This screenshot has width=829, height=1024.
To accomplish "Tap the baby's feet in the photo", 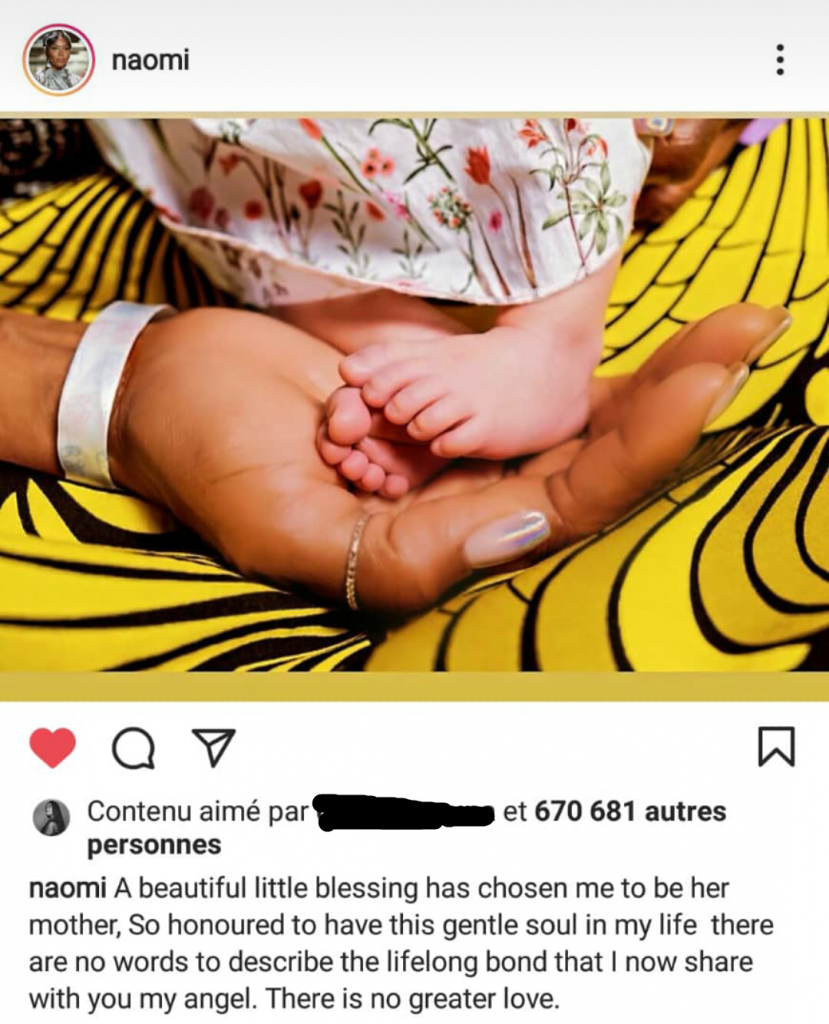I will 451,411.
